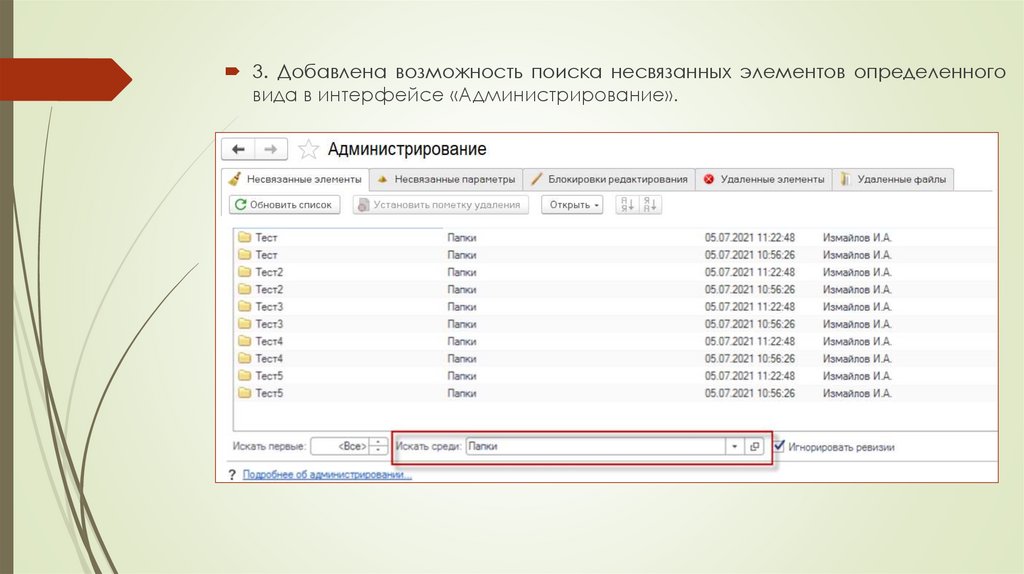Screen dimensions: 1024x574
Task: Open the Подробнее об администрировании link
Action: click(327, 475)
